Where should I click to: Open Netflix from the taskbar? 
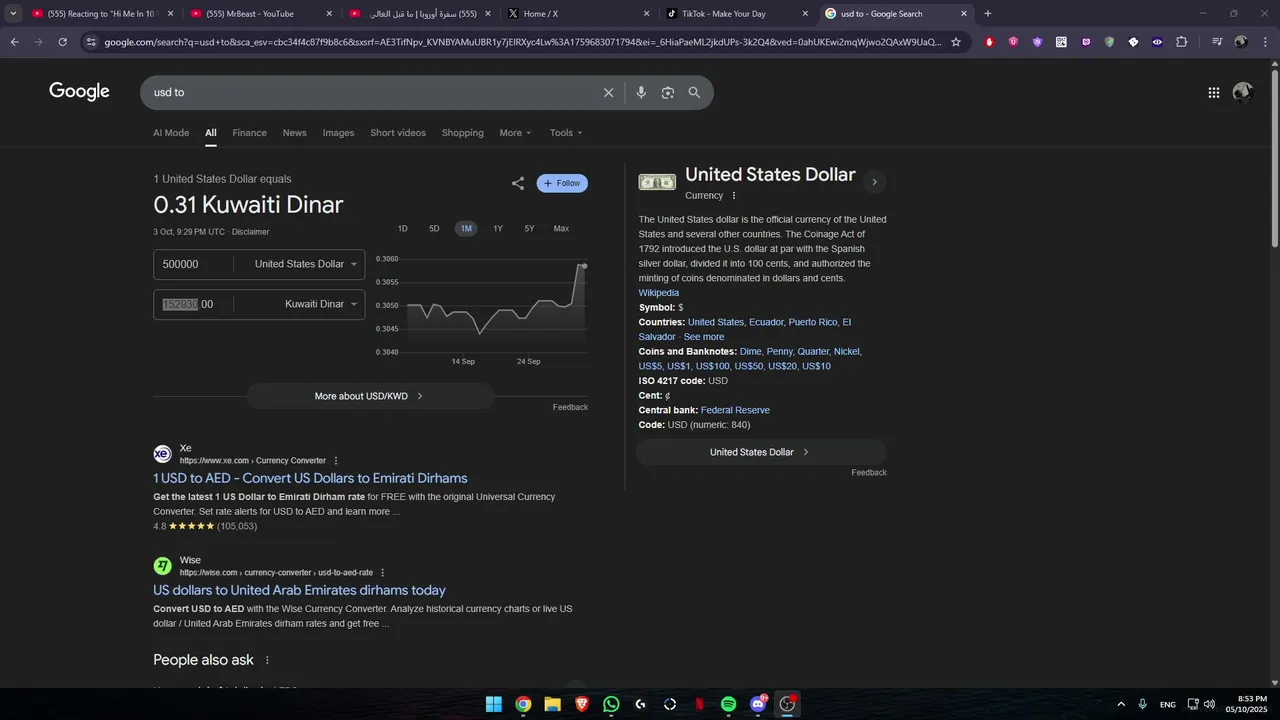(700, 704)
